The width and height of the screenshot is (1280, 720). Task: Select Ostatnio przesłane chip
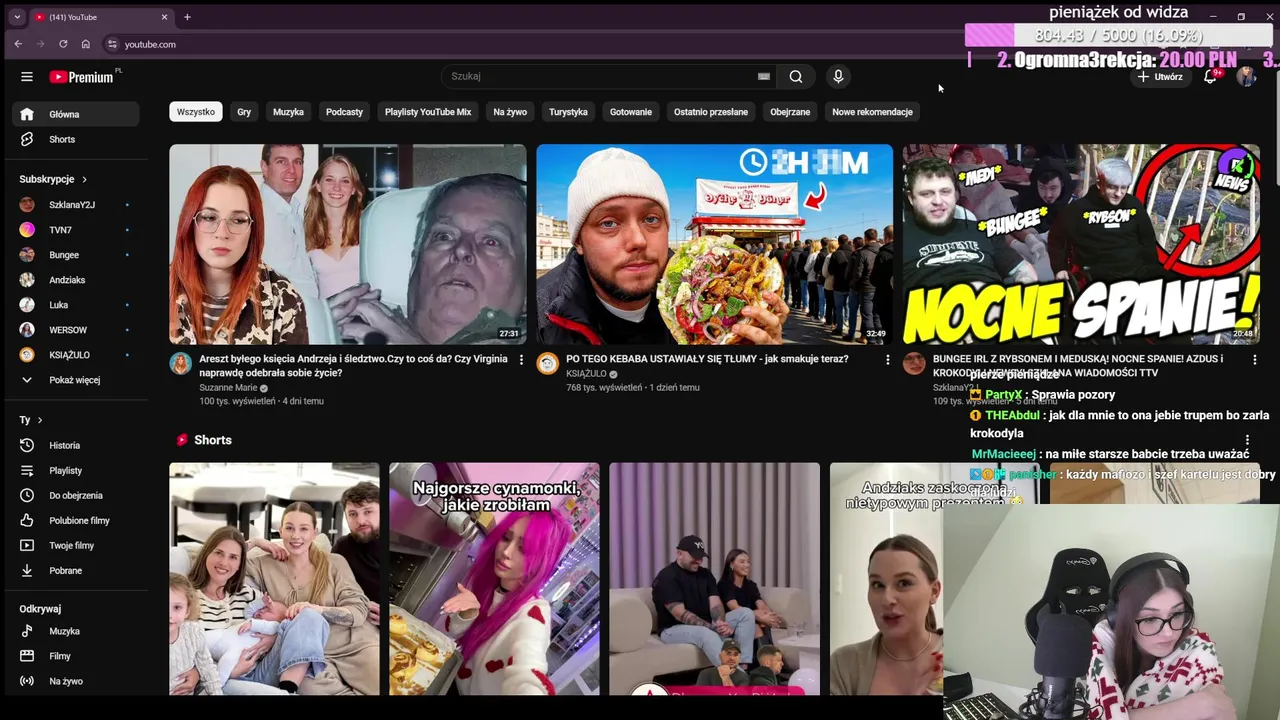(x=711, y=112)
